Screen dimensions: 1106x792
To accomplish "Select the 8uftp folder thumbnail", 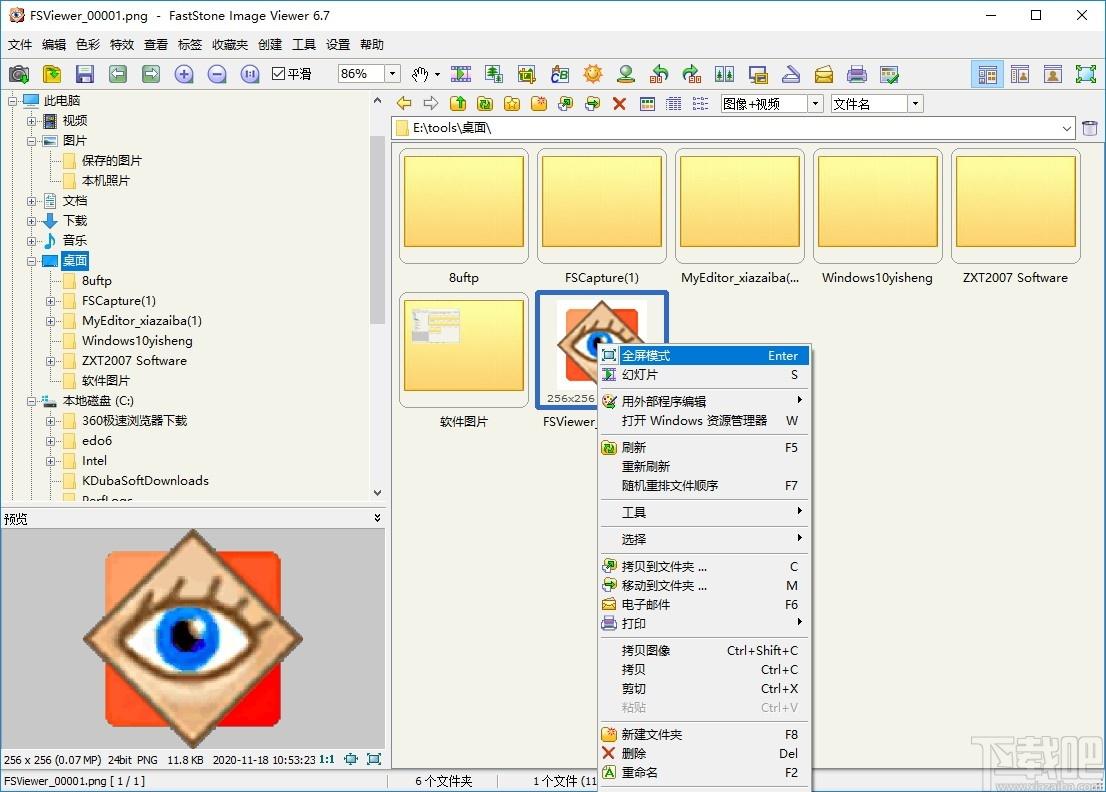I will pos(463,206).
